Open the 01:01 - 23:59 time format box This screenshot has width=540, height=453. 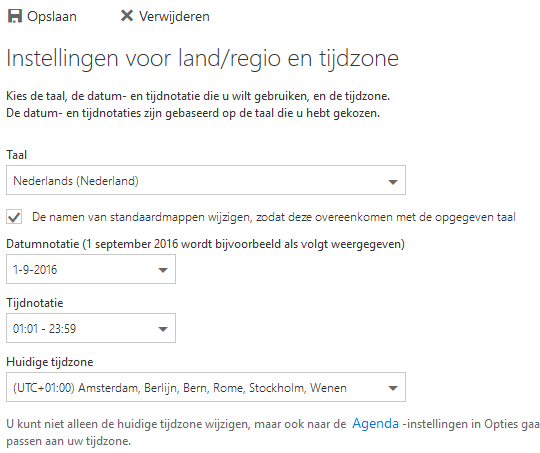click(91, 328)
